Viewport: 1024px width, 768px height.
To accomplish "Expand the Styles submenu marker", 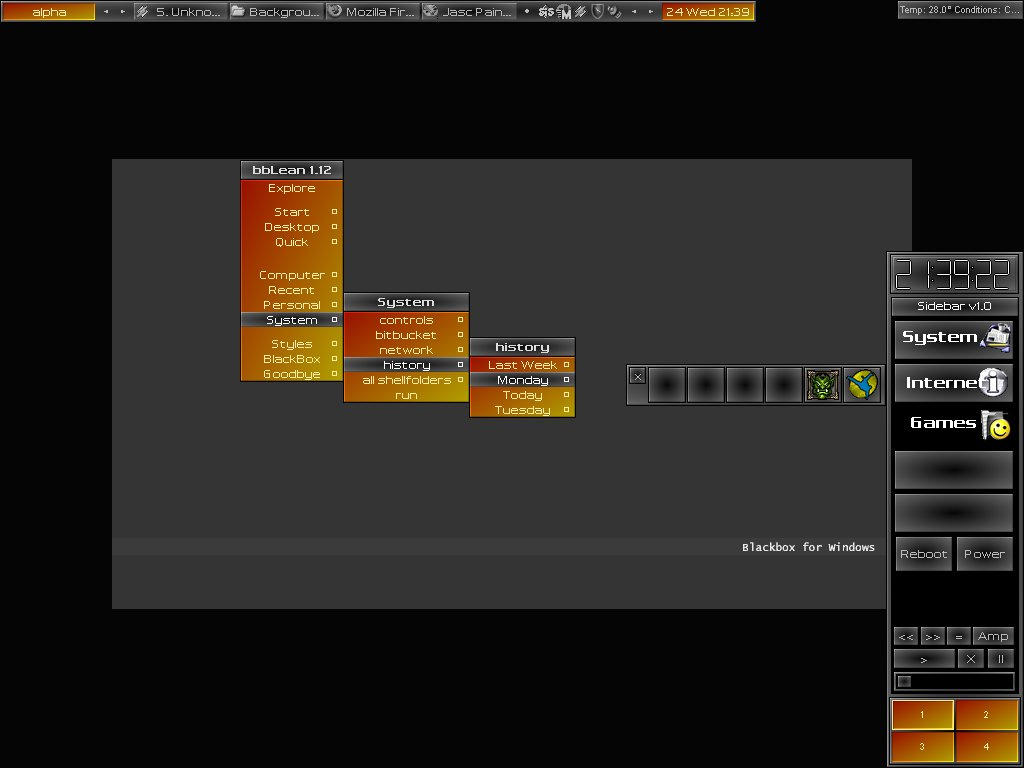I will (334, 343).
